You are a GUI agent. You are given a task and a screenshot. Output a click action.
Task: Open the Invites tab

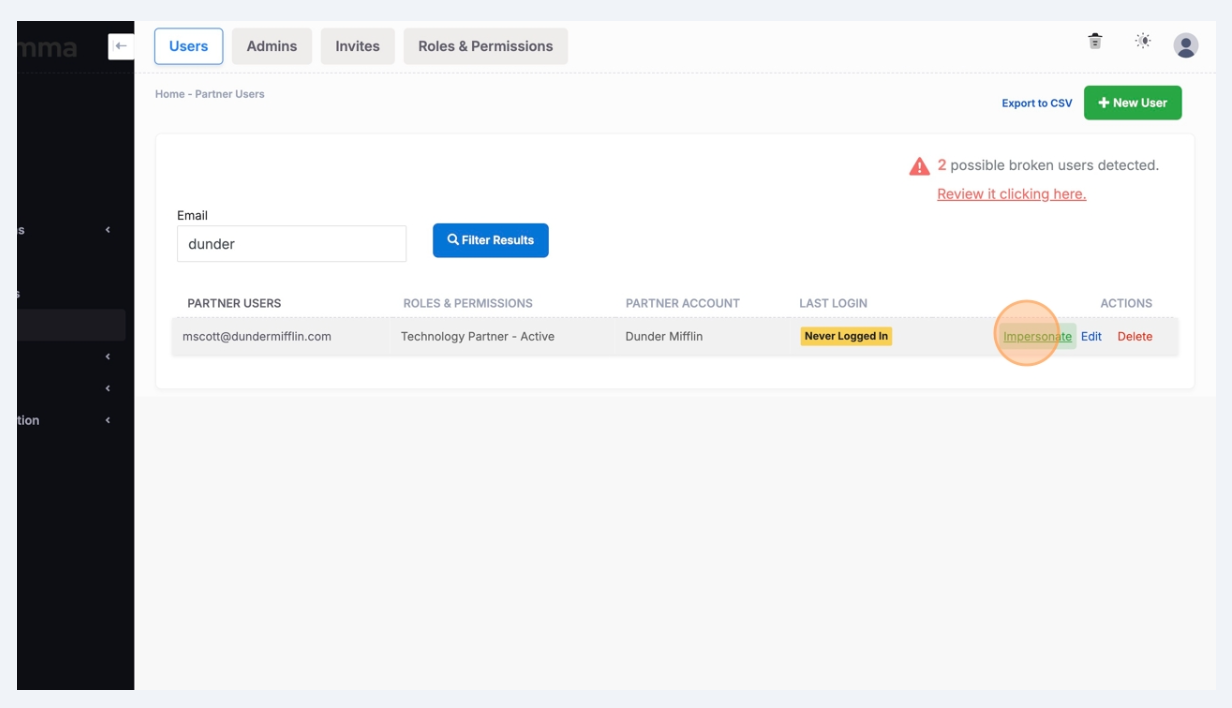pos(358,46)
